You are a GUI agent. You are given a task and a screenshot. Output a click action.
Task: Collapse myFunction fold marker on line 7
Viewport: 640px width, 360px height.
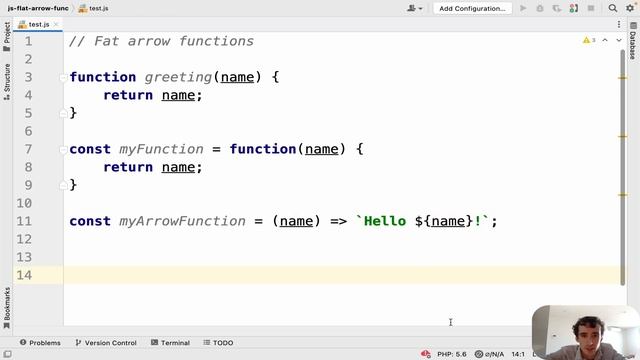[x=63, y=149]
